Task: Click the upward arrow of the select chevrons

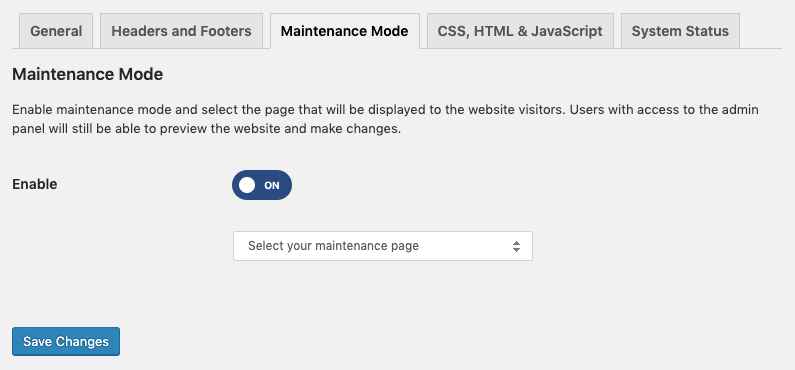Action: point(516,243)
